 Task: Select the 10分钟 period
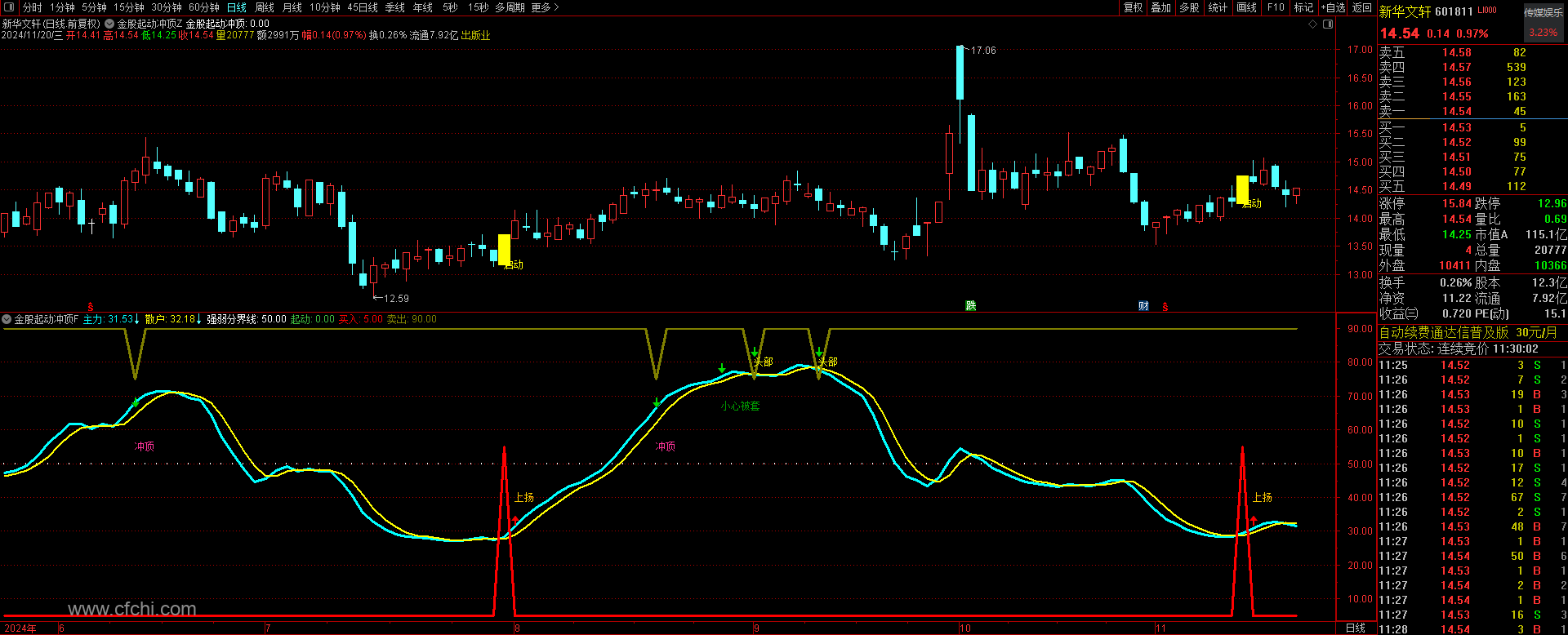click(x=324, y=7)
